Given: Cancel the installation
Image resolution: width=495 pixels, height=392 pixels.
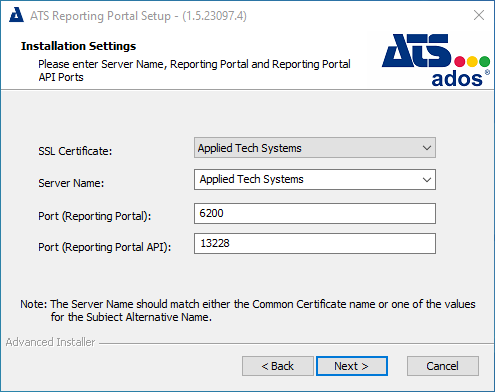Looking at the screenshot, I should point(443,366).
